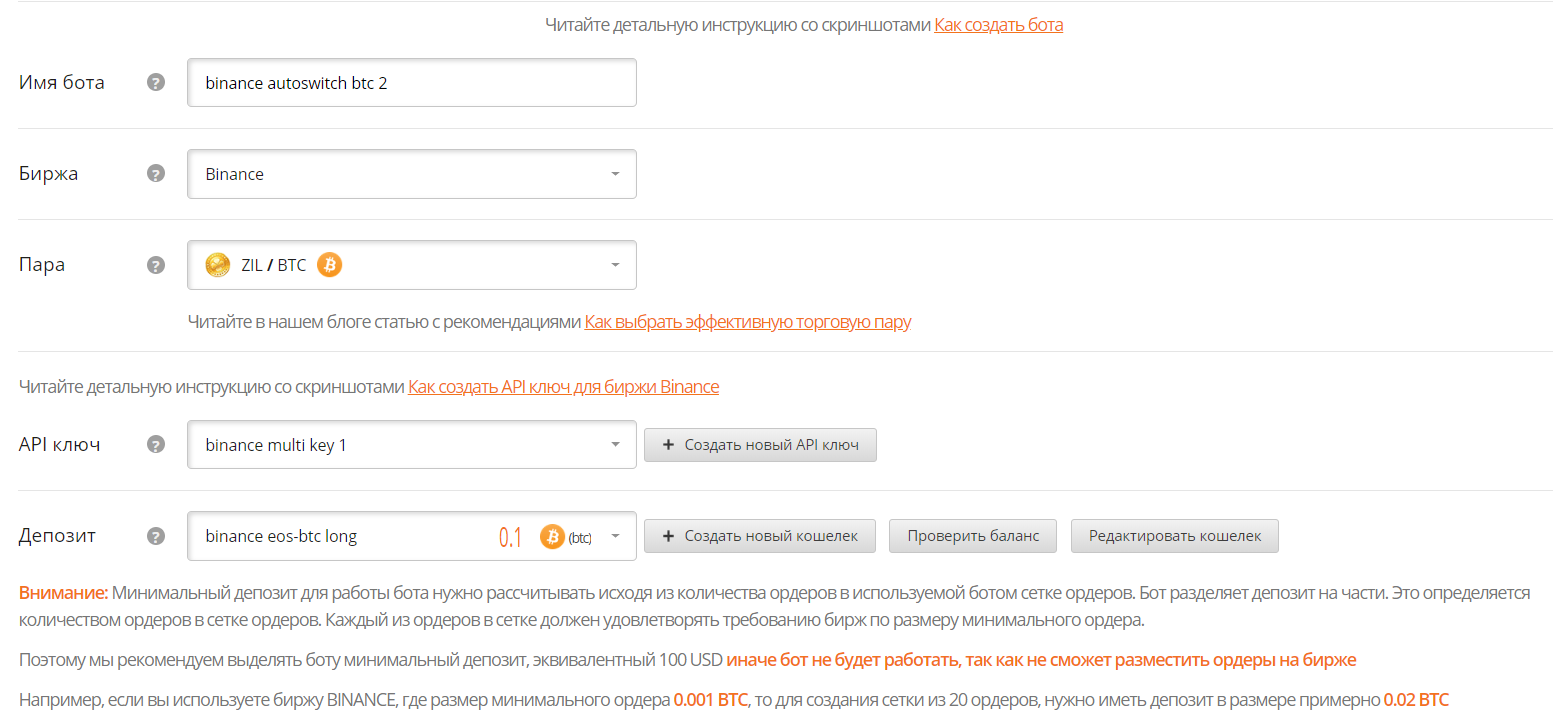Image resolution: width=1553 pixels, height=724 pixels.
Task: Open the API ключ dropdown arrow
Action: 615,445
